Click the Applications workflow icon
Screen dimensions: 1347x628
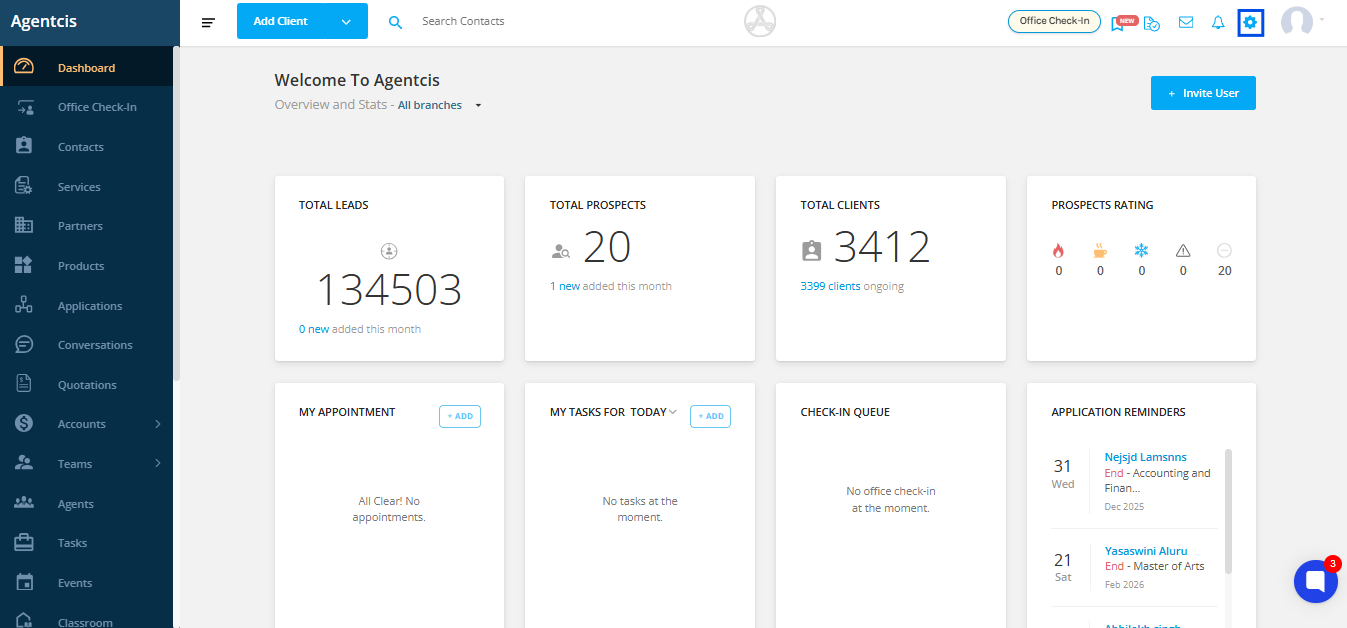(x=25, y=305)
